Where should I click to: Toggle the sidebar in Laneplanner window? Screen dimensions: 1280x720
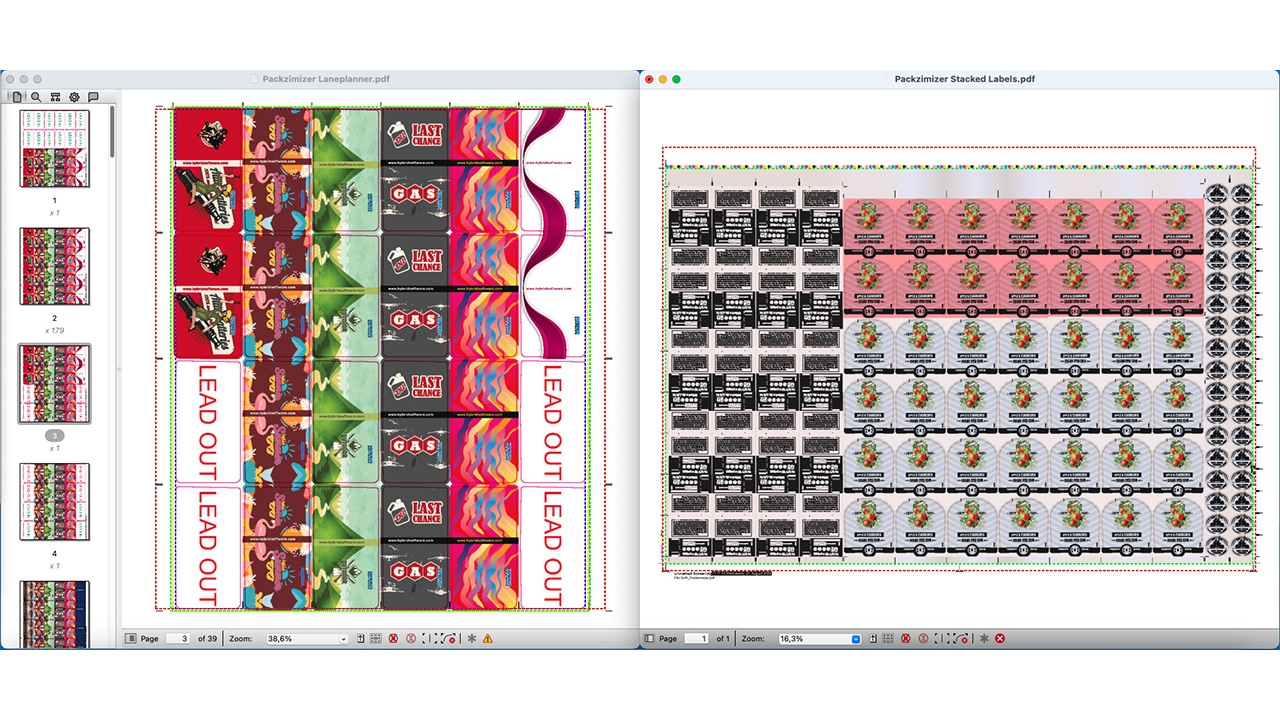click(x=131, y=638)
